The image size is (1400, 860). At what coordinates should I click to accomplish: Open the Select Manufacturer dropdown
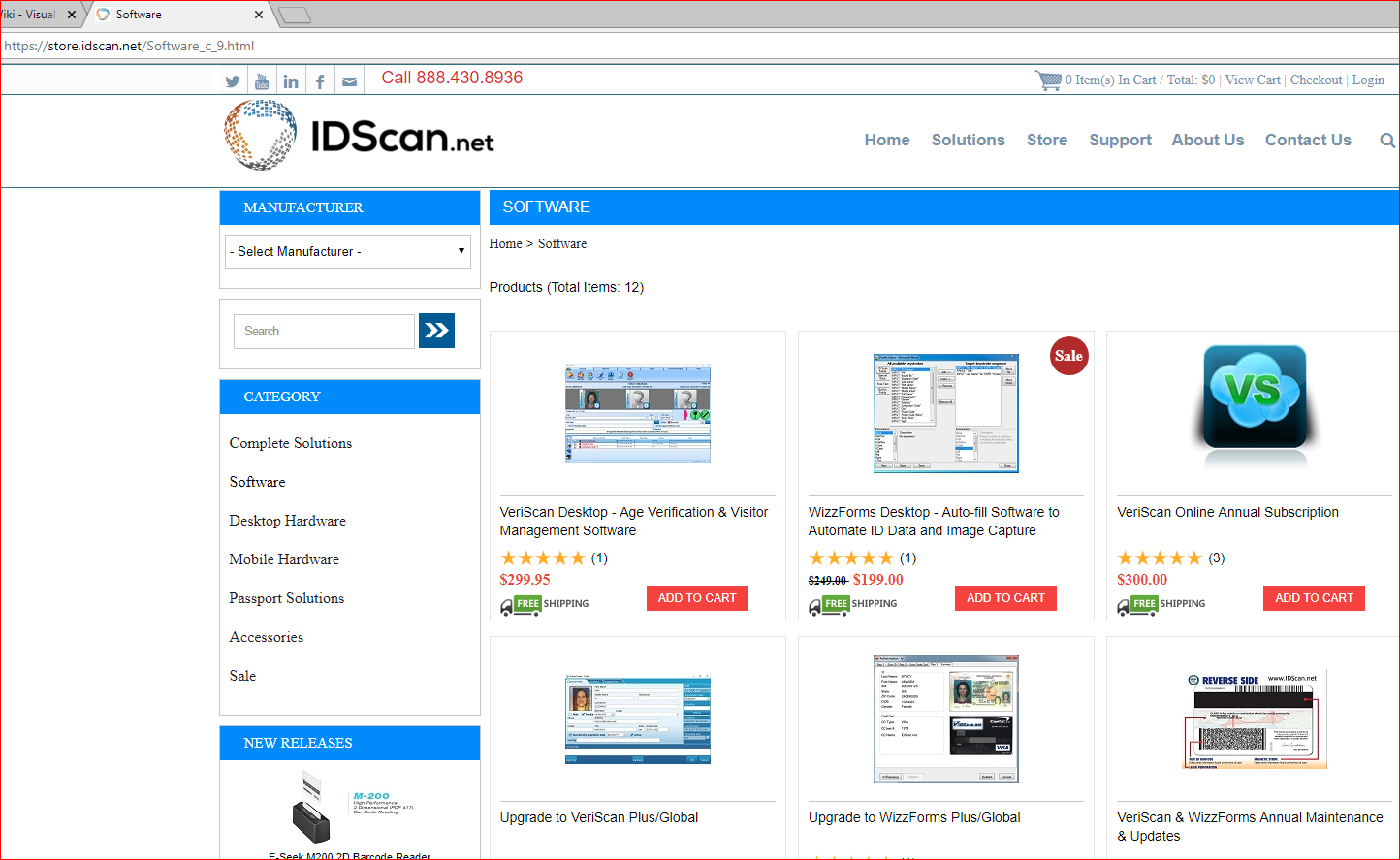(x=348, y=251)
